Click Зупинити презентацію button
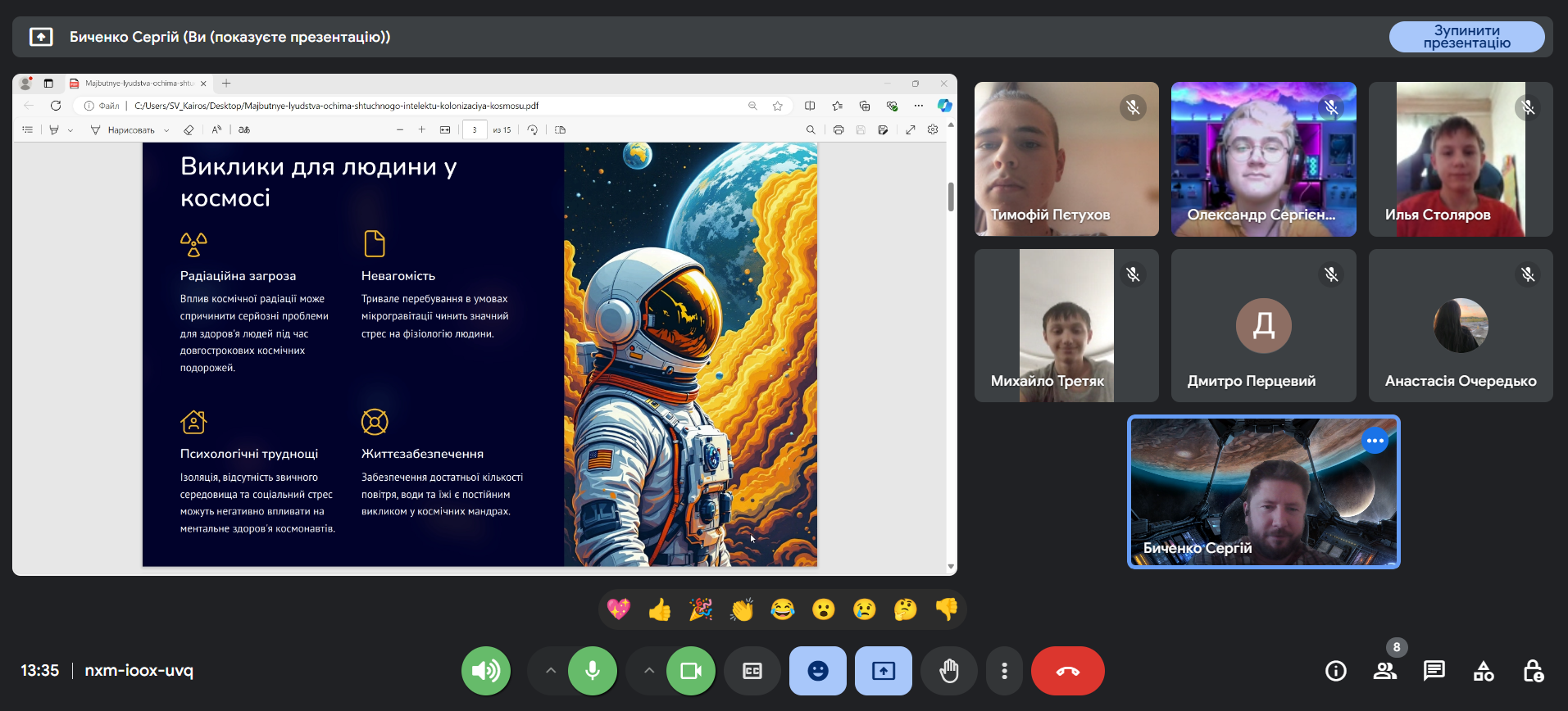1568x711 pixels. coord(1466,37)
